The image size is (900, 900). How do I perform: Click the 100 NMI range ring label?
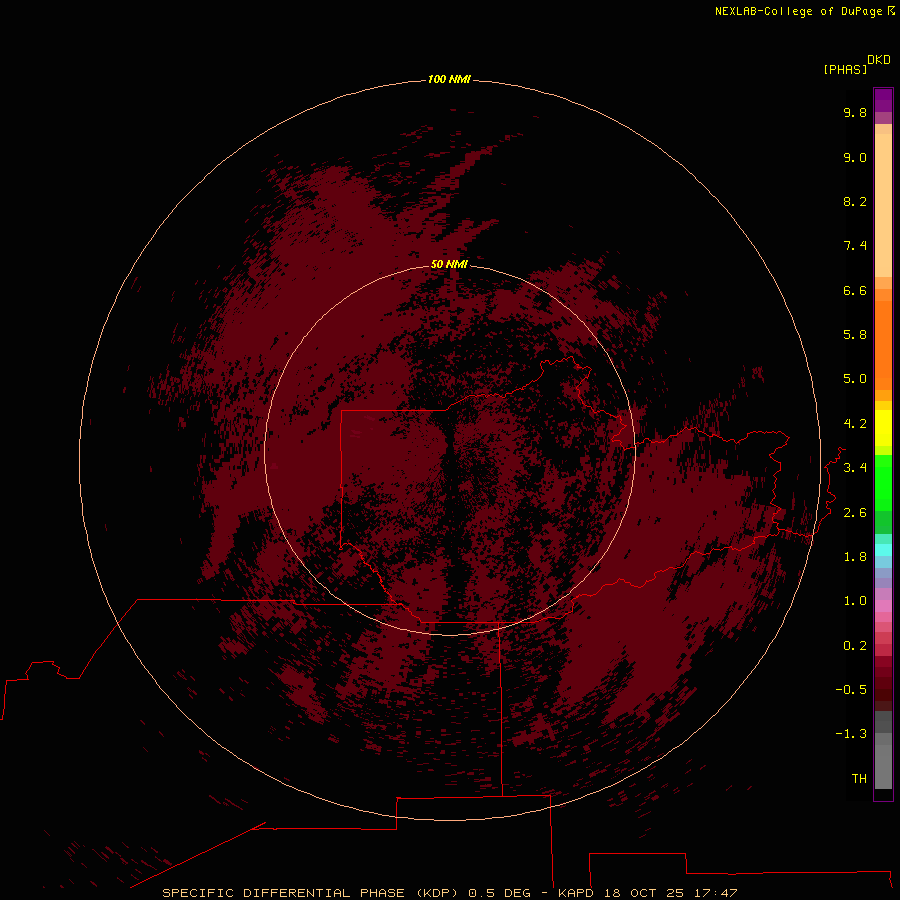coord(449,79)
